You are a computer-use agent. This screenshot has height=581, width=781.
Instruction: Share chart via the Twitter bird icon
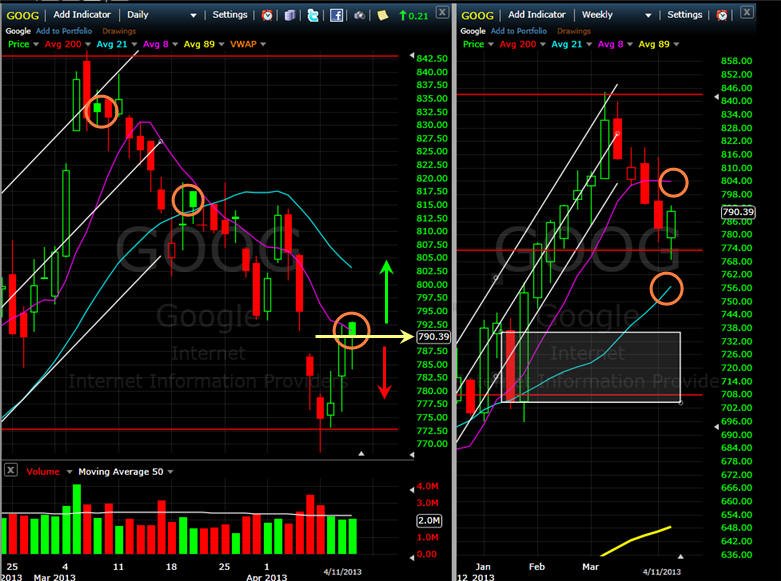pos(313,15)
